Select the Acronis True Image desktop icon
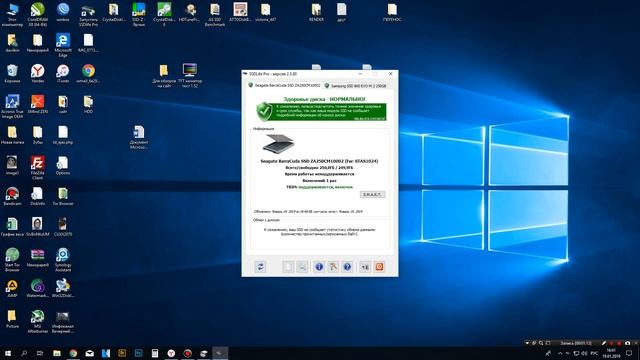 tap(12, 107)
